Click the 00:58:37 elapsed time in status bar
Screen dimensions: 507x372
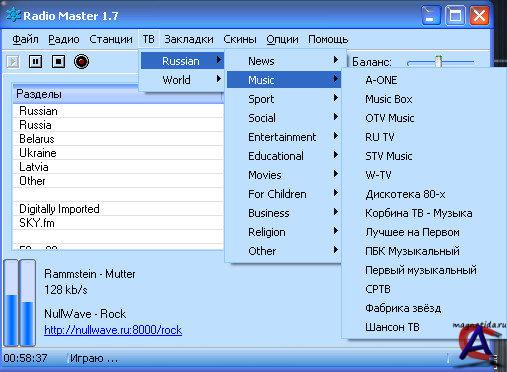click(x=26, y=358)
